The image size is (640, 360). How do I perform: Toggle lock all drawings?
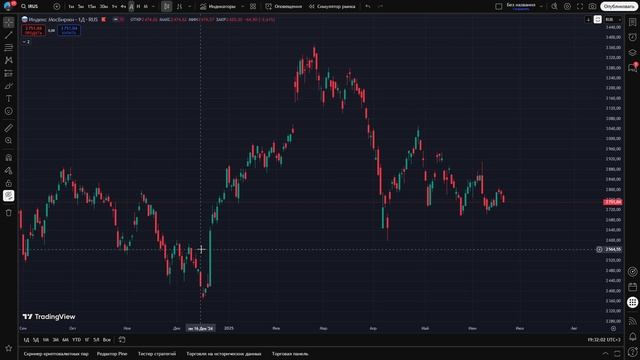(x=9, y=183)
